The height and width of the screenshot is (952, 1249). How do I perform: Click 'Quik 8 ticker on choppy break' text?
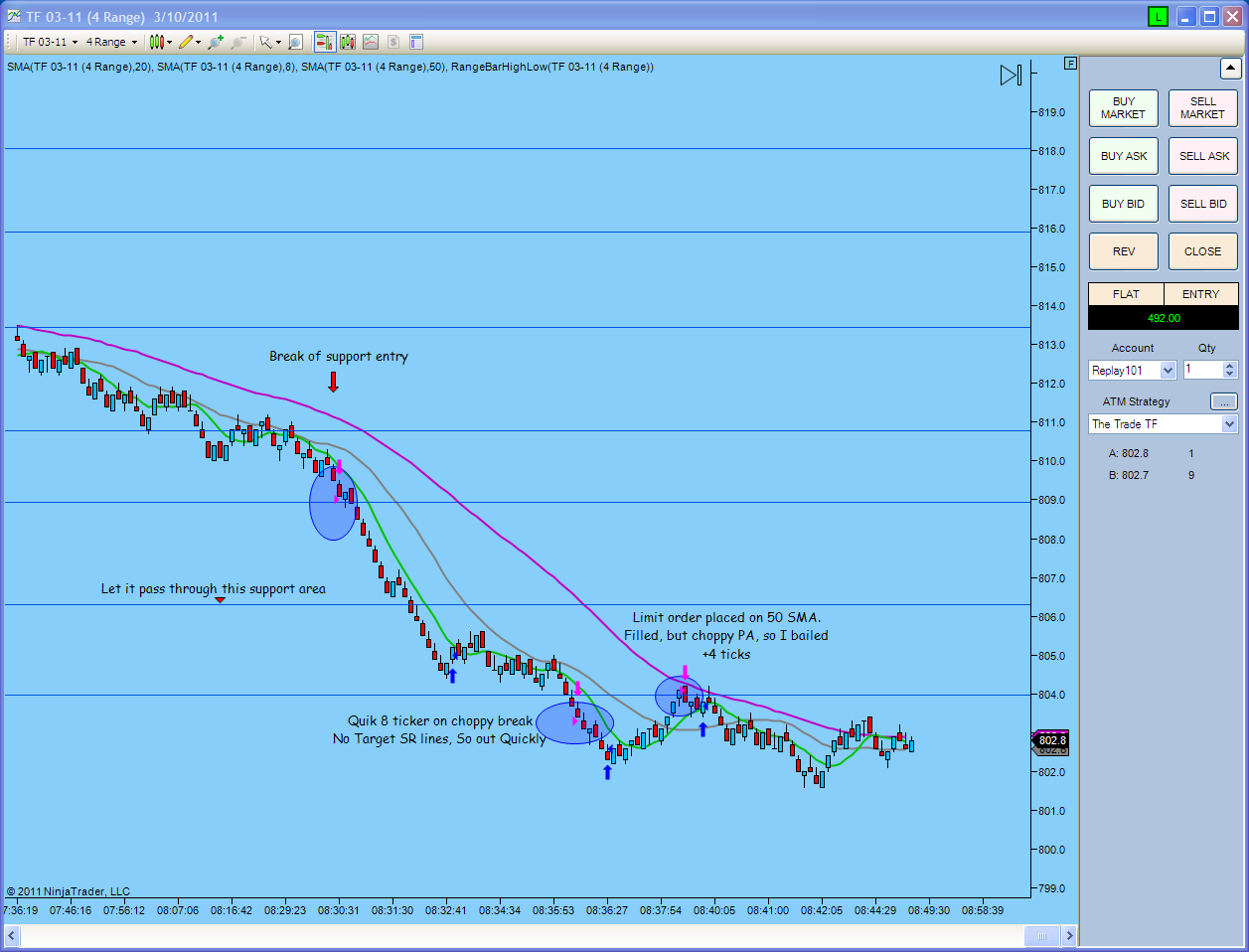pos(439,721)
